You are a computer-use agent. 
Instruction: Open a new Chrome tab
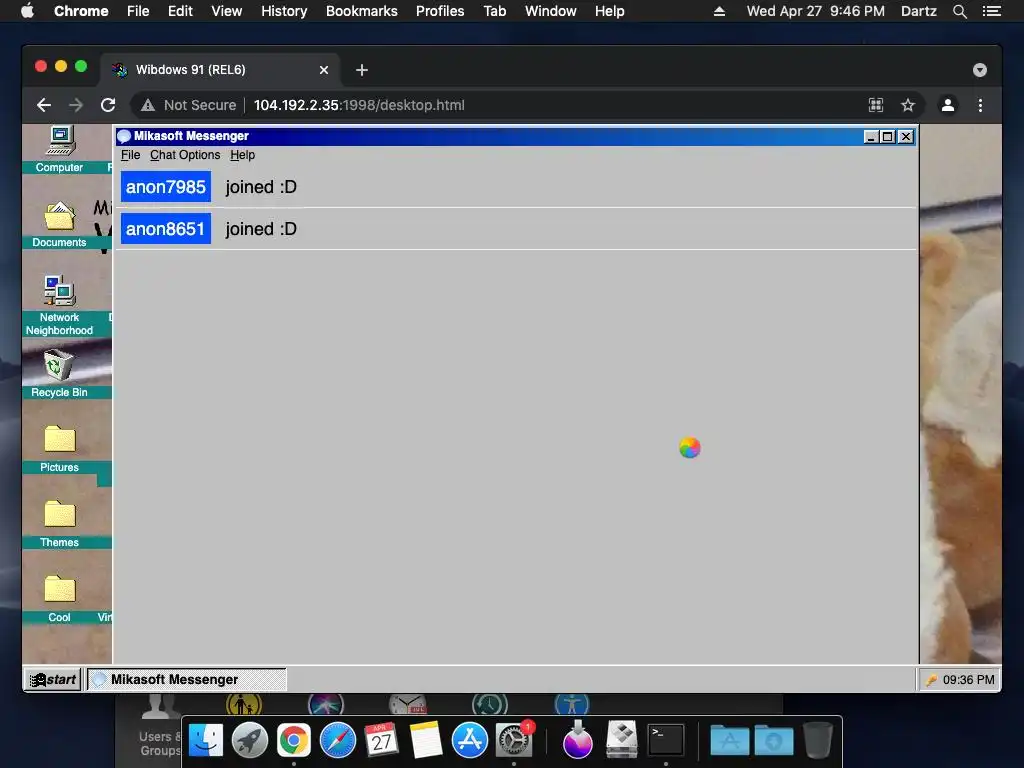[362, 70]
